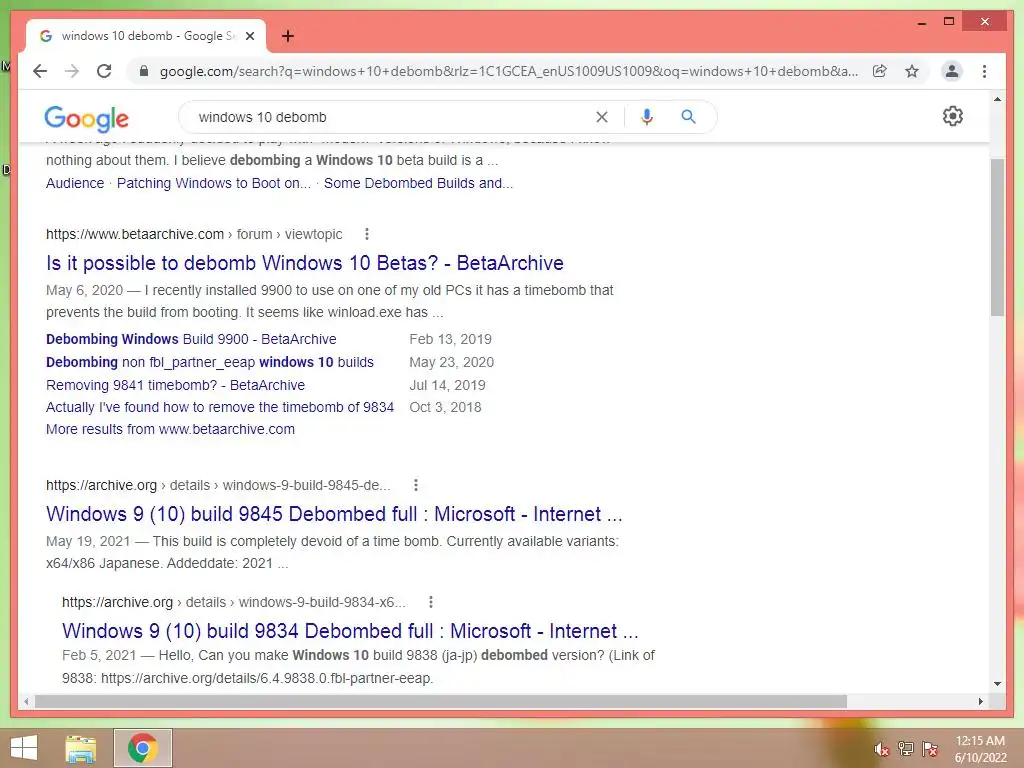The width and height of the screenshot is (1024, 768).
Task: Click the forward navigation arrow
Action: (x=72, y=71)
